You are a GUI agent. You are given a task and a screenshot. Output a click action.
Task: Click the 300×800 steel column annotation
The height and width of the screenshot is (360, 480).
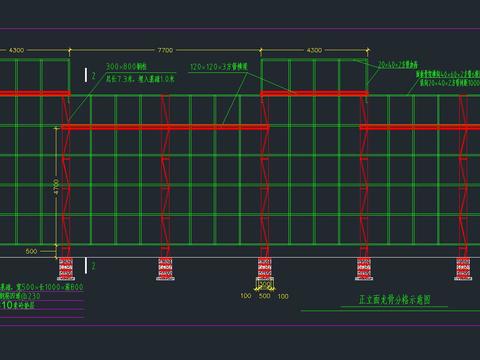click(x=126, y=67)
